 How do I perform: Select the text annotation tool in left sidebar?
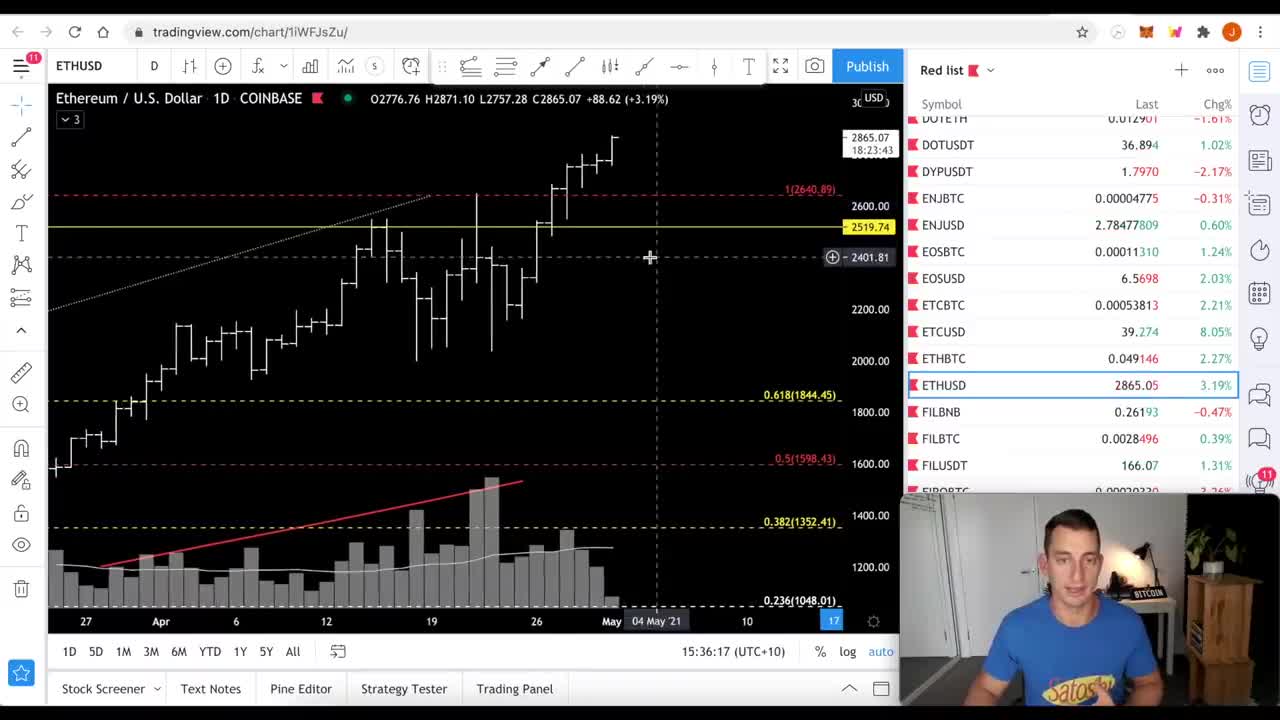(21, 233)
